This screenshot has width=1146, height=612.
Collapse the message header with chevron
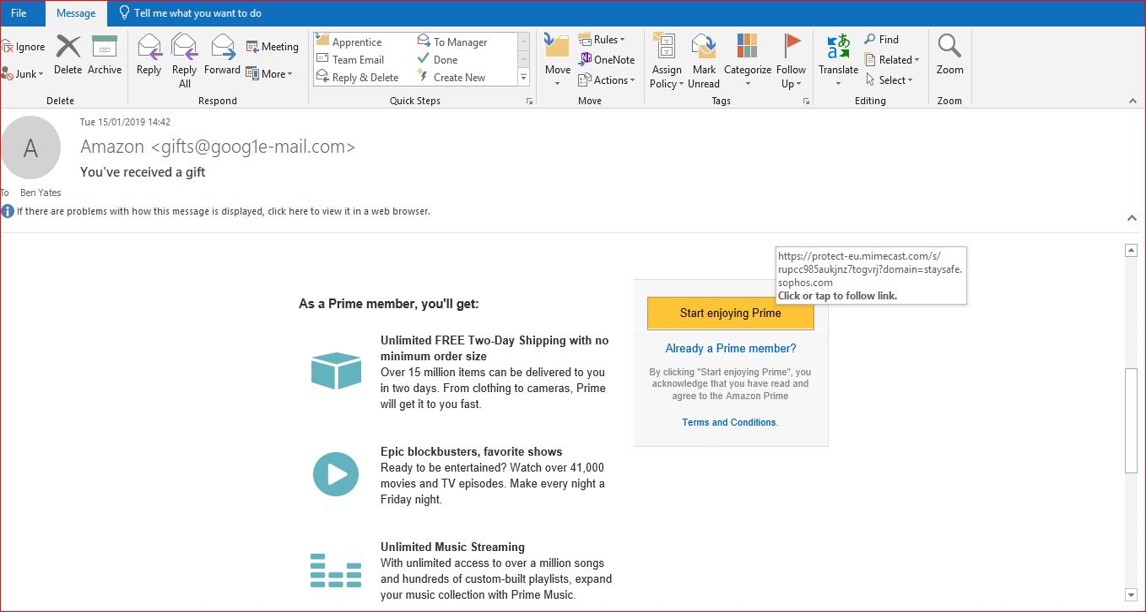[x=1131, y=218]
